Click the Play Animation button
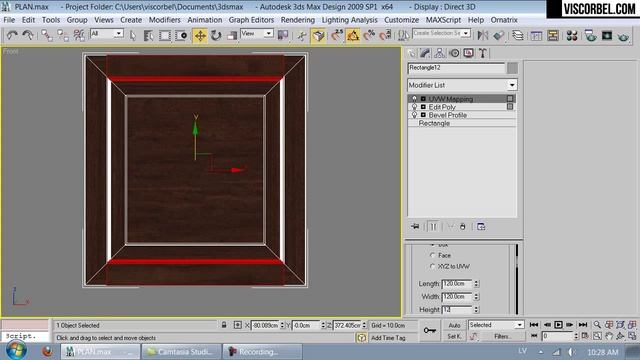This screenshot has width=640, height=360. (x=558, y=325)
